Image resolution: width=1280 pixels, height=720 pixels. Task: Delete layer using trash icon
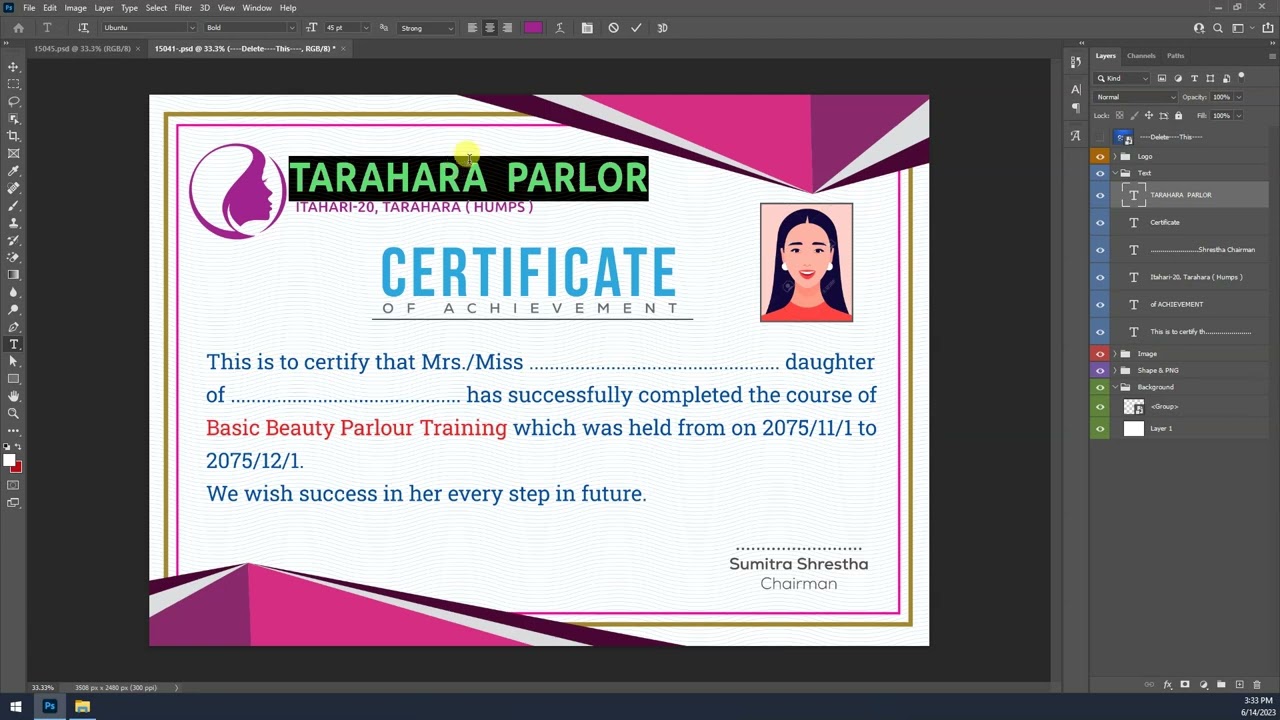coord(1257,685)
